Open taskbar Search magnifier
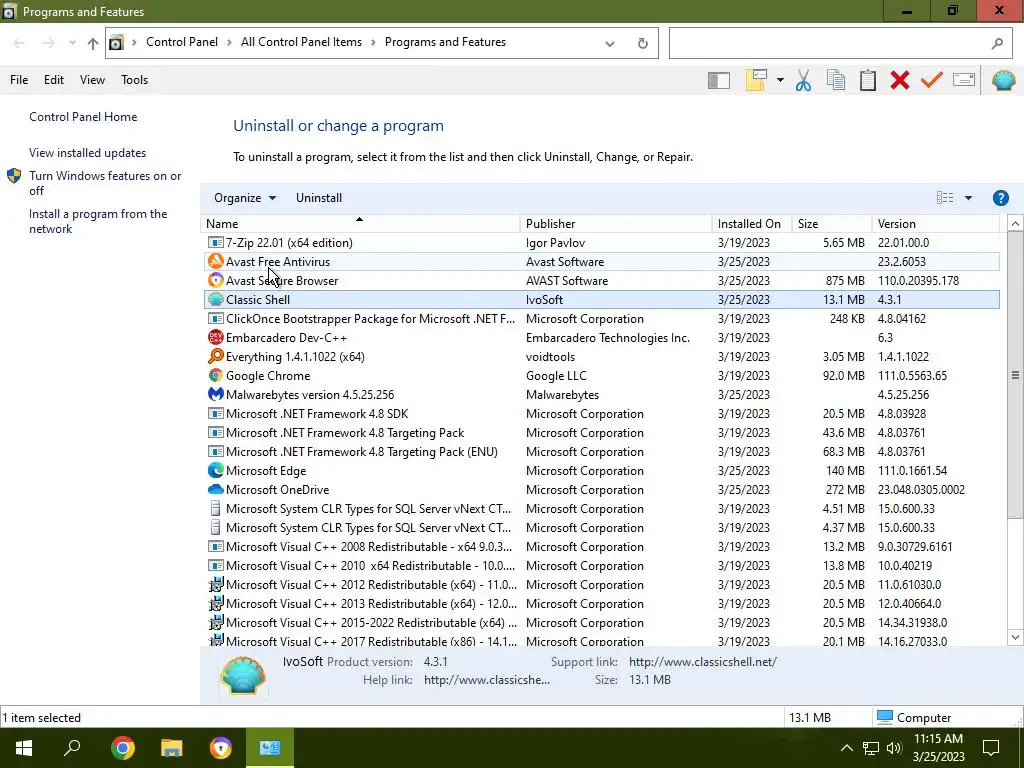The height and width of the screenshot is (768, 1024). 72,748
